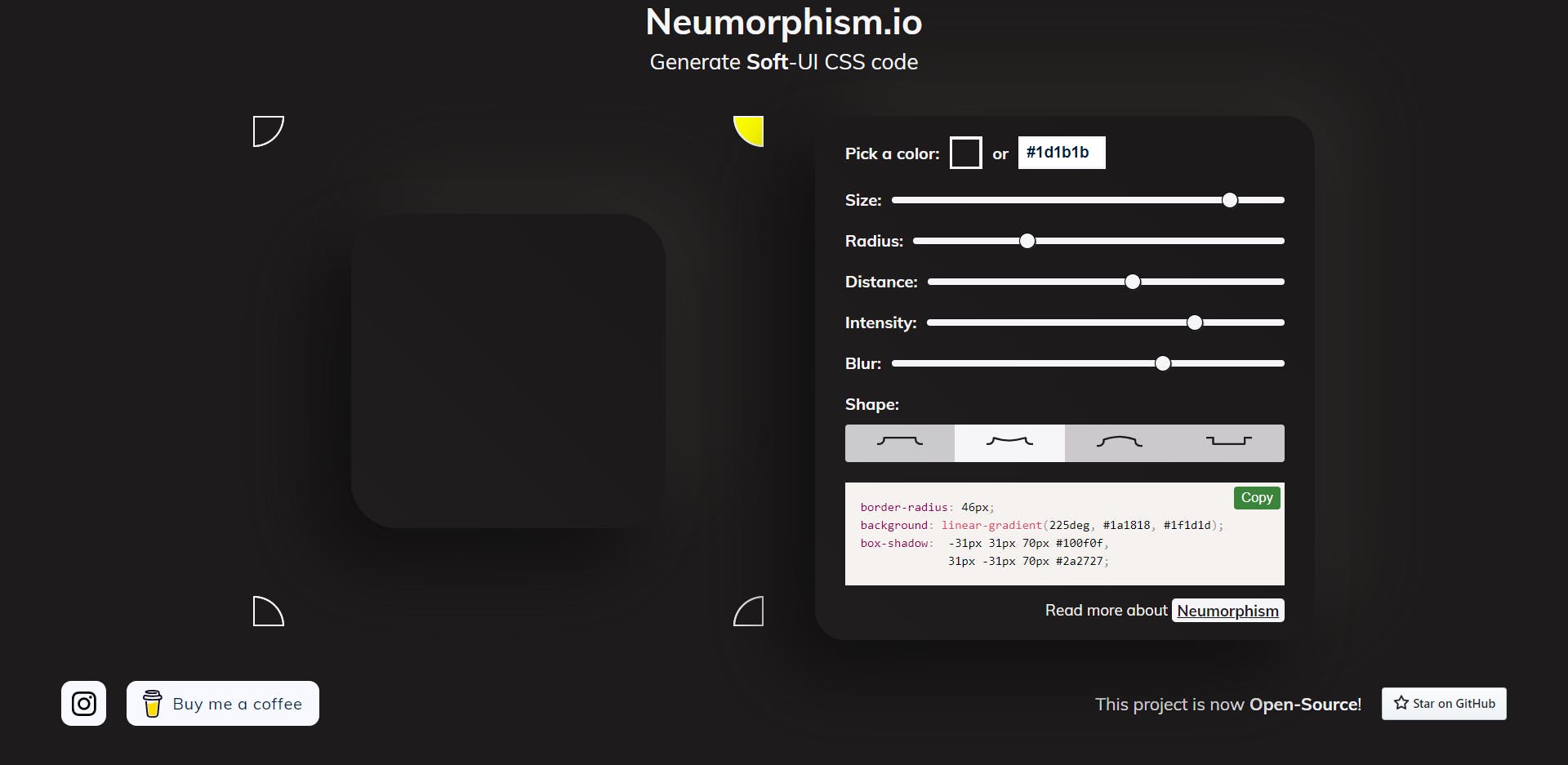Copy the generated CSS code
The width and height of the screenshot is (1568, 765).
pos(1257,497)
